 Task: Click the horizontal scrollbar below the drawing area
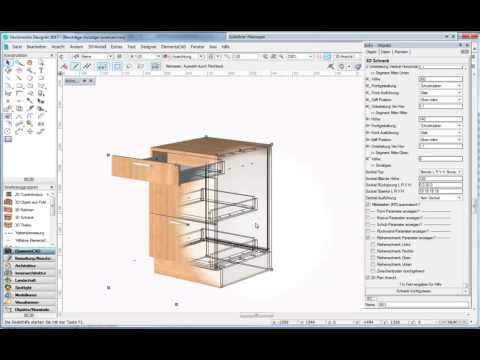coord(257,315)
